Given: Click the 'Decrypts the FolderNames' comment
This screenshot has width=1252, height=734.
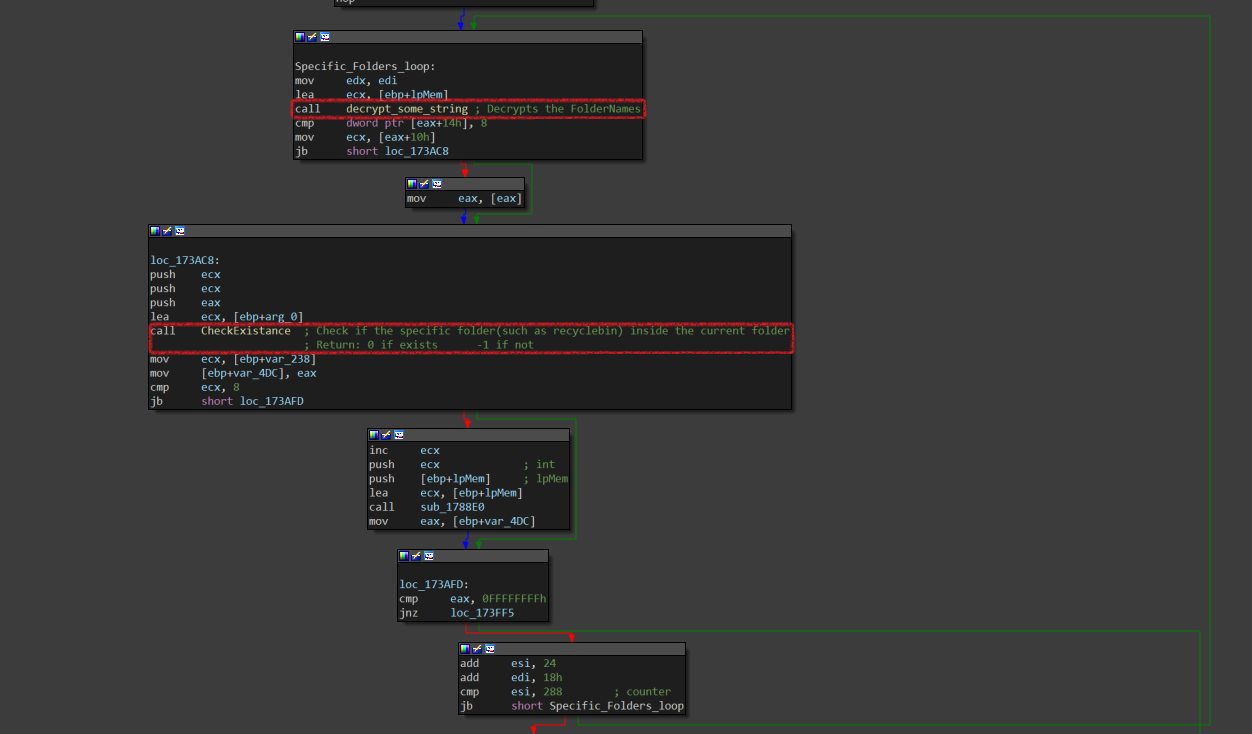Looking at the screenshot, I should pyautogui.click(x=564, y=109).
